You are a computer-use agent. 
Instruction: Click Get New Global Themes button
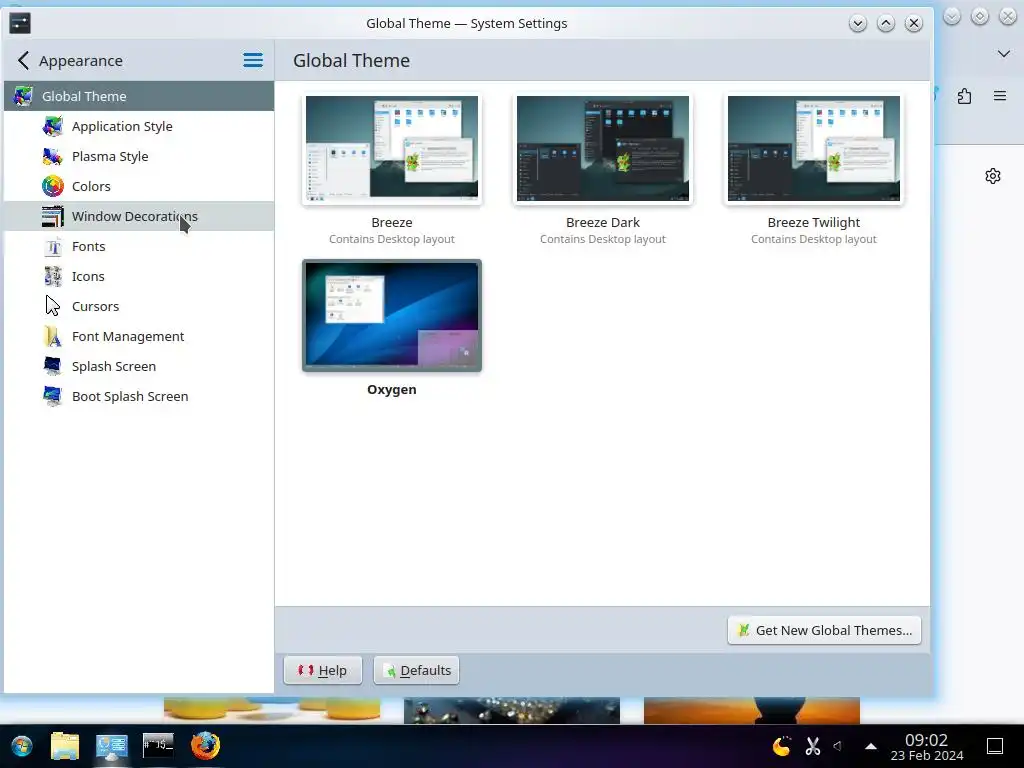pos(824,630)
